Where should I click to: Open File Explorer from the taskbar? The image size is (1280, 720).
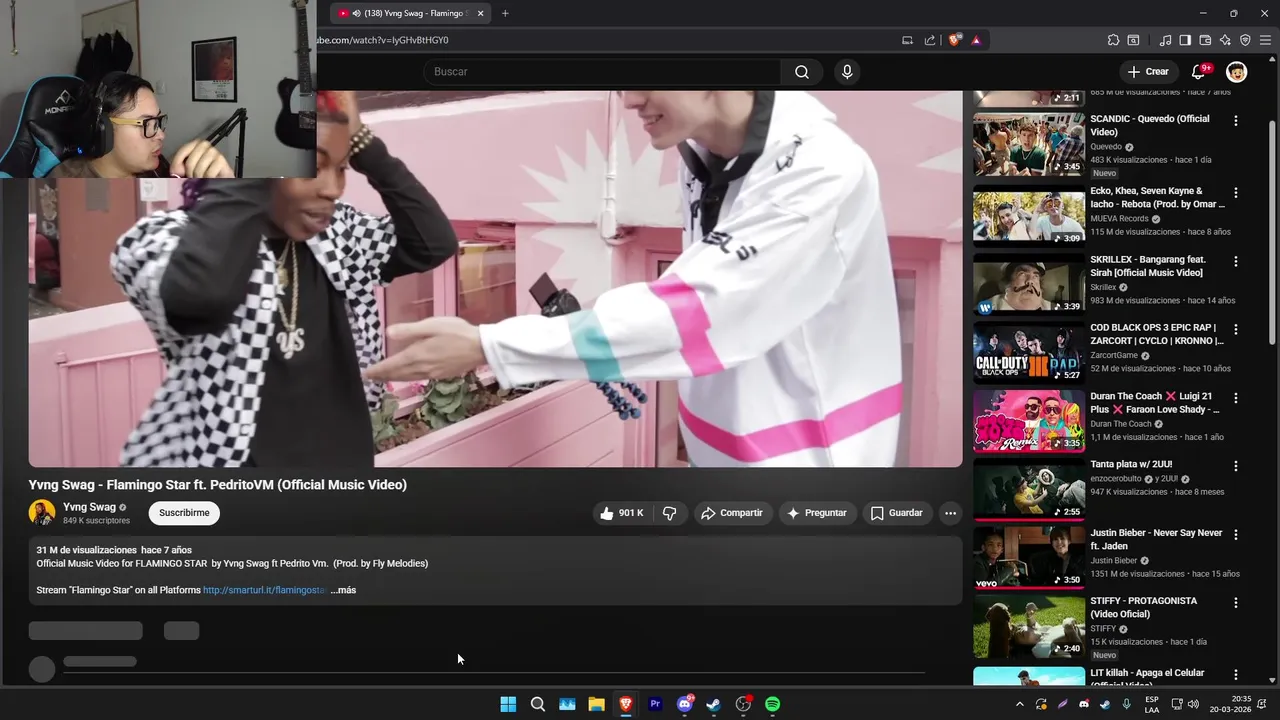[596, 704]
